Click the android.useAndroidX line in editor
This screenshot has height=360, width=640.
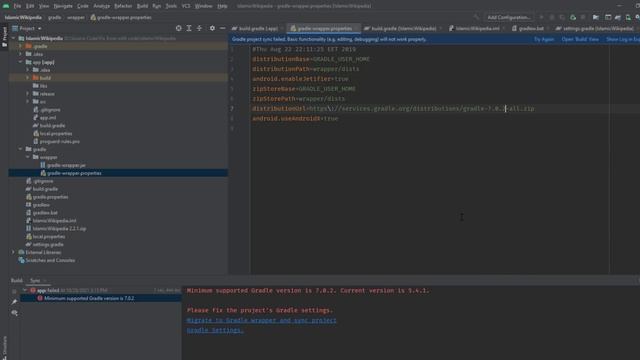click(x=295, y=119)
